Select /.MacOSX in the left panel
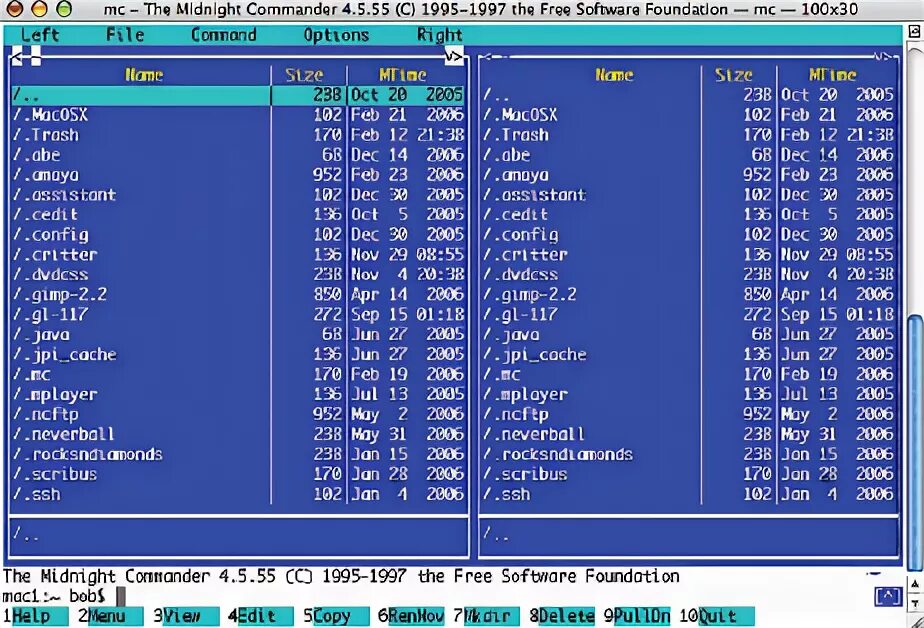 [238, 115]
